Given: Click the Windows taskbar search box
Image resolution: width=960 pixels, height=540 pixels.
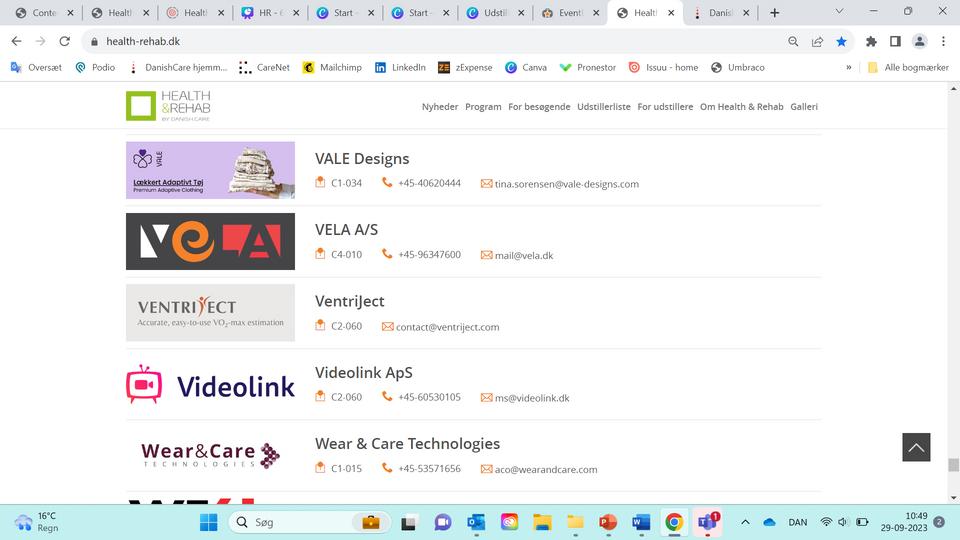Looking at the screenshot, I should coord(310,522).
